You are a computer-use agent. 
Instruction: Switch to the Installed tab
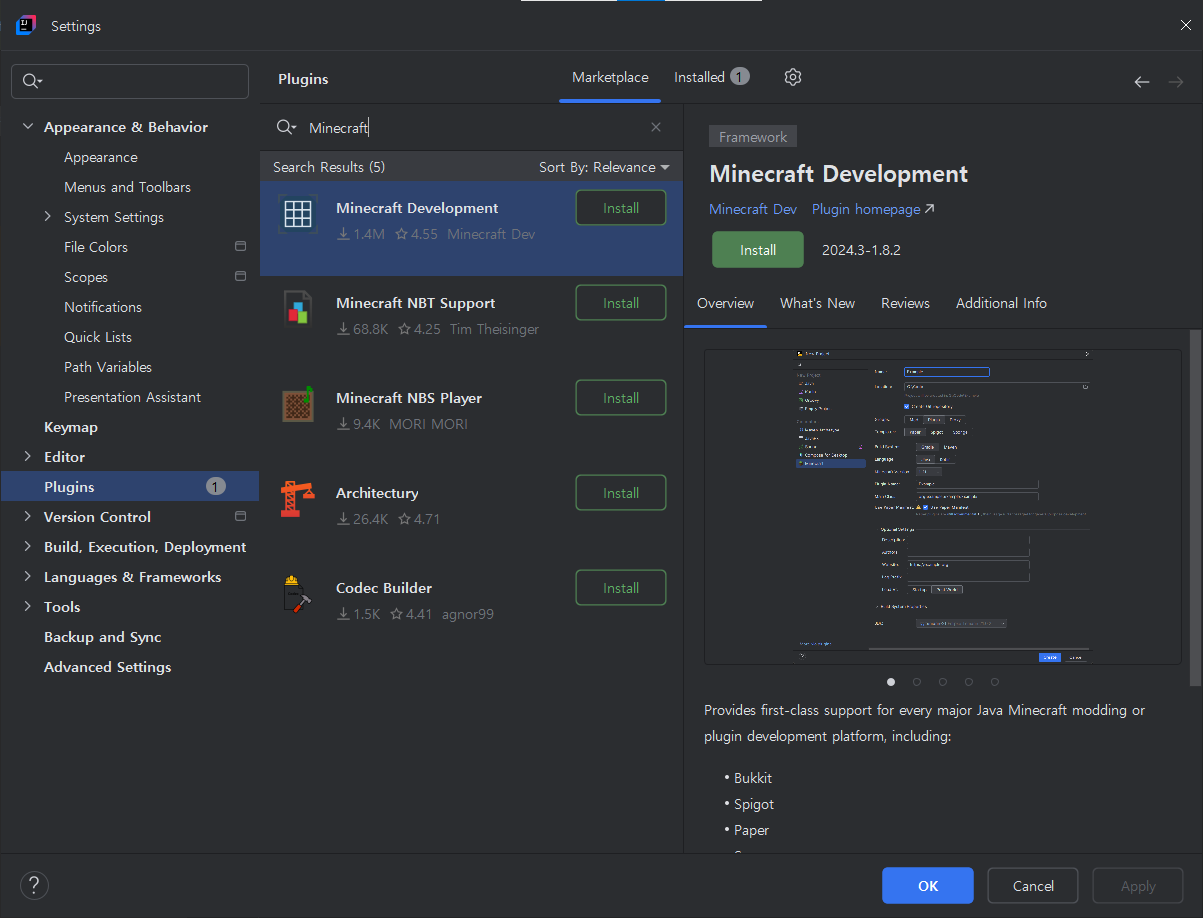pyautogui.click(x=711, y=77)
